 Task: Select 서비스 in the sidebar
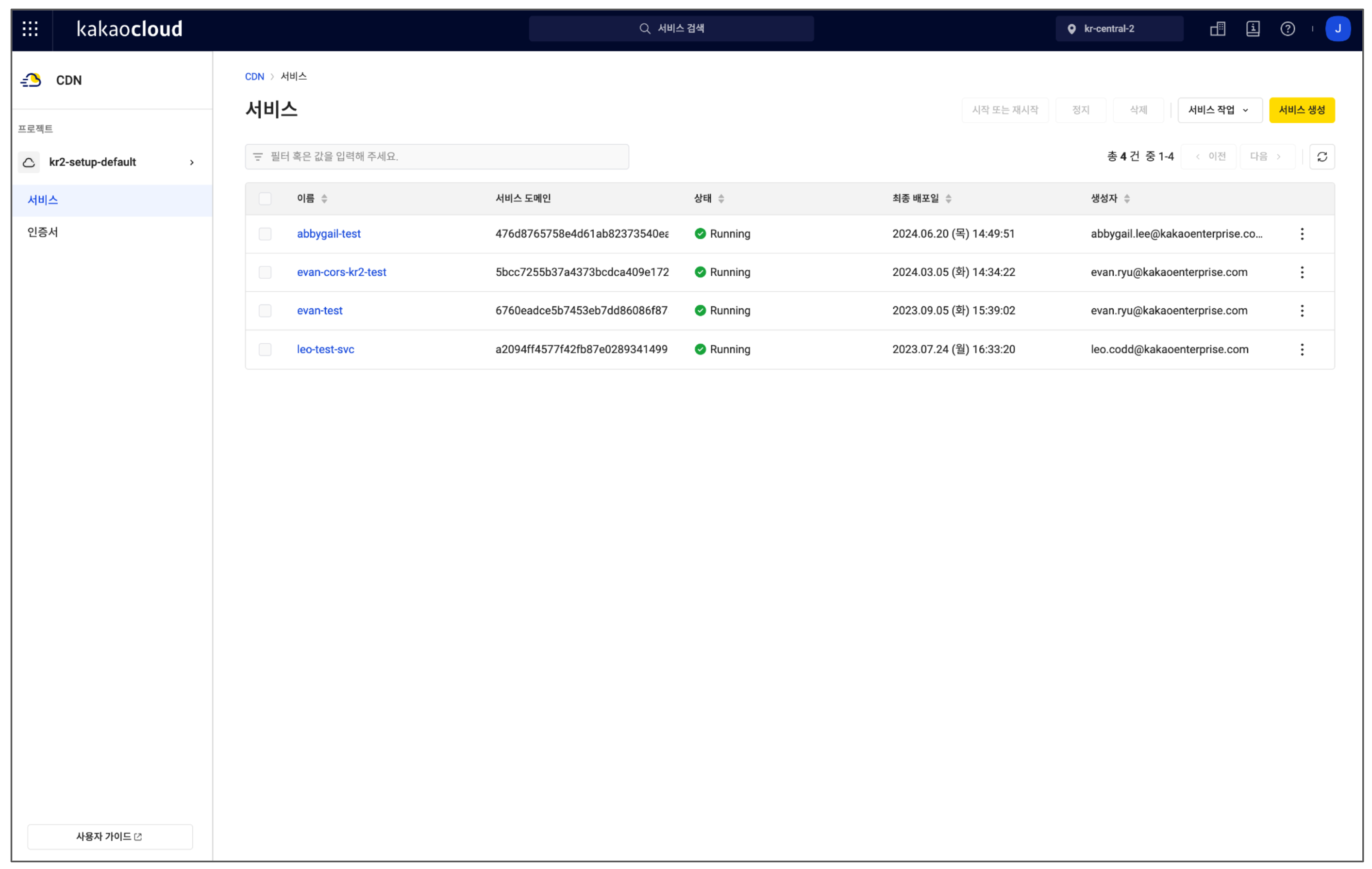(112, 200)
